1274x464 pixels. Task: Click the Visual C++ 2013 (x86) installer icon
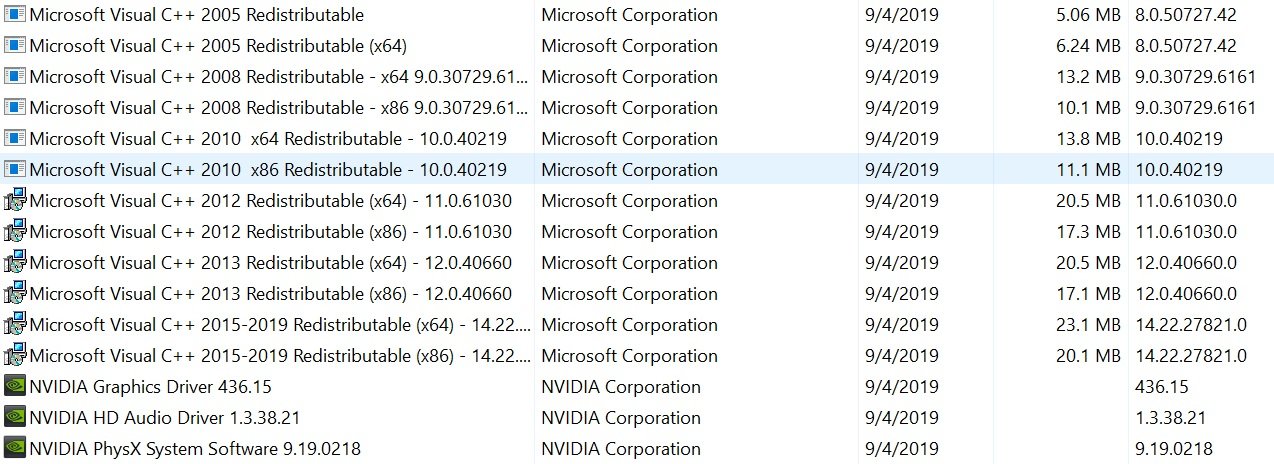15,294
